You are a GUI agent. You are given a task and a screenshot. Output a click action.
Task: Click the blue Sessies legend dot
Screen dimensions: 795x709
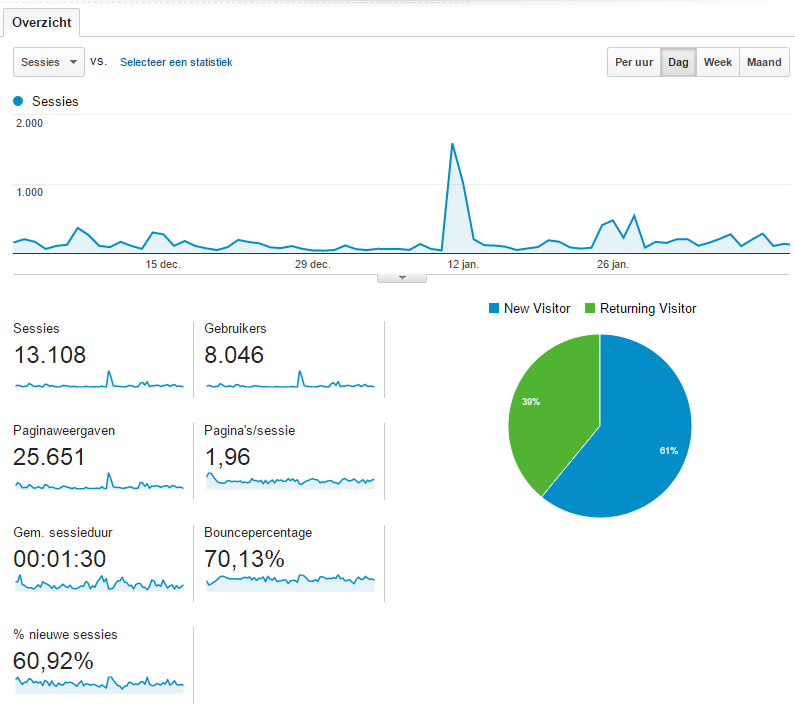pos(19,101)
